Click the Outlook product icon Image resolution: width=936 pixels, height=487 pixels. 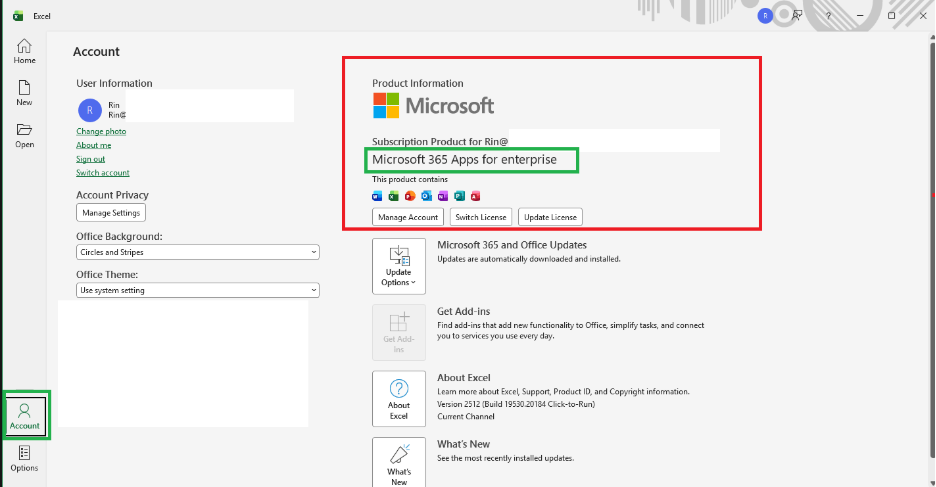tap(426, 196)
